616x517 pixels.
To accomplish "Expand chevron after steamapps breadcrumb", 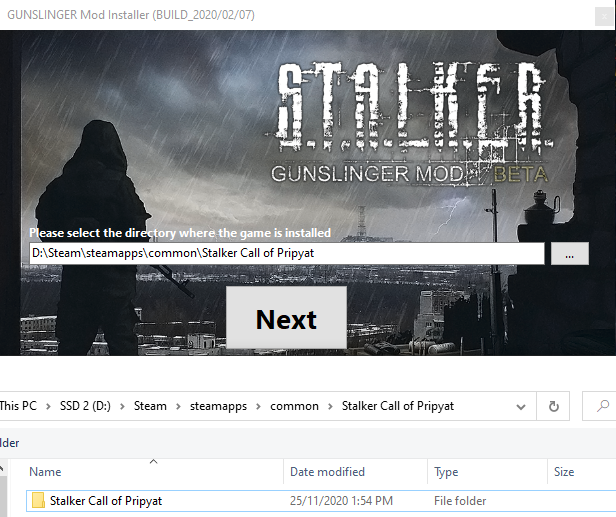I will pyautogui.click(x=258, y=406).
